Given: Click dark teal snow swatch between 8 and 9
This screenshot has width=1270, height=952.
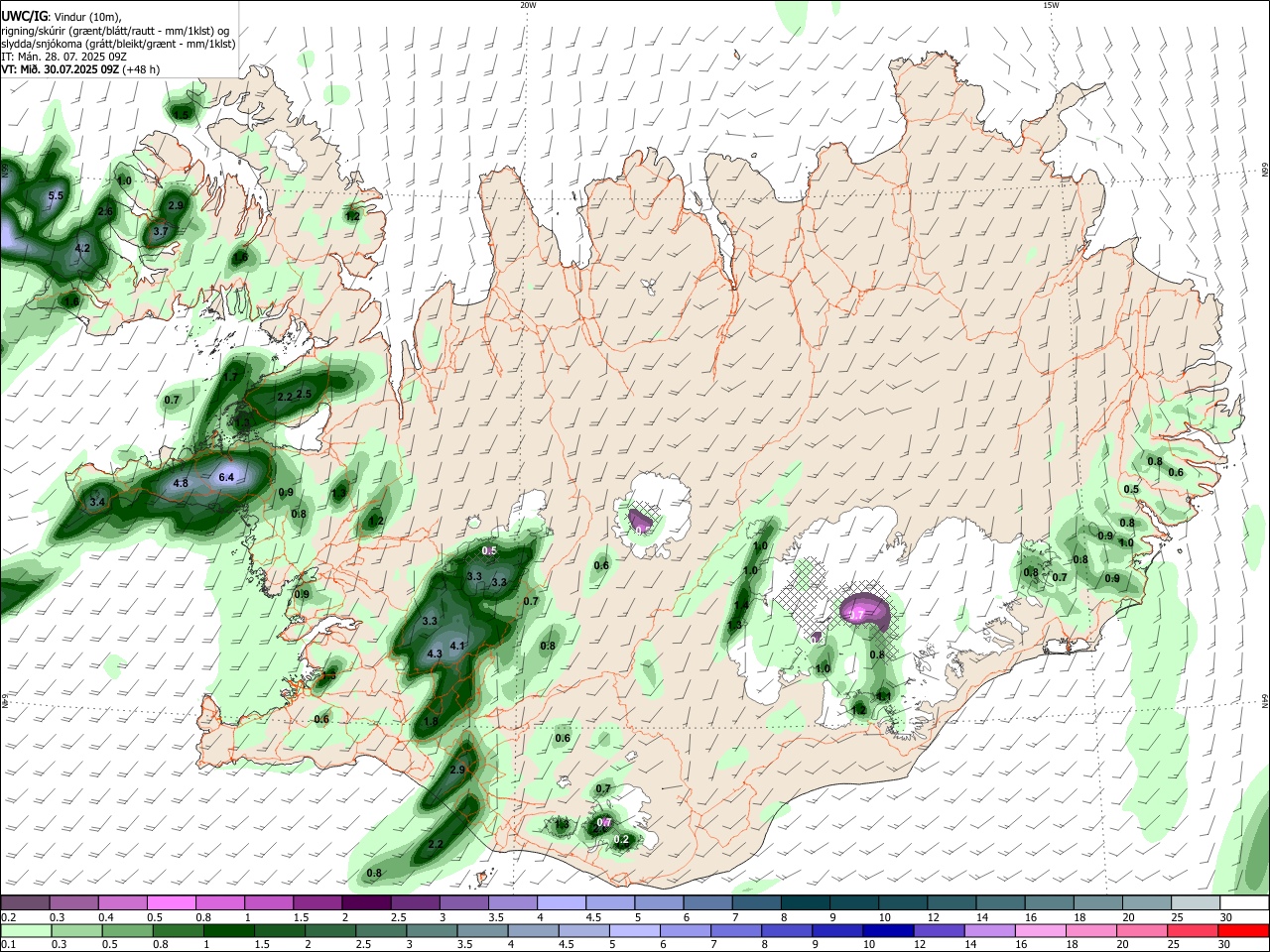Looking at the screenshot, I should click(x=805, y=902).
